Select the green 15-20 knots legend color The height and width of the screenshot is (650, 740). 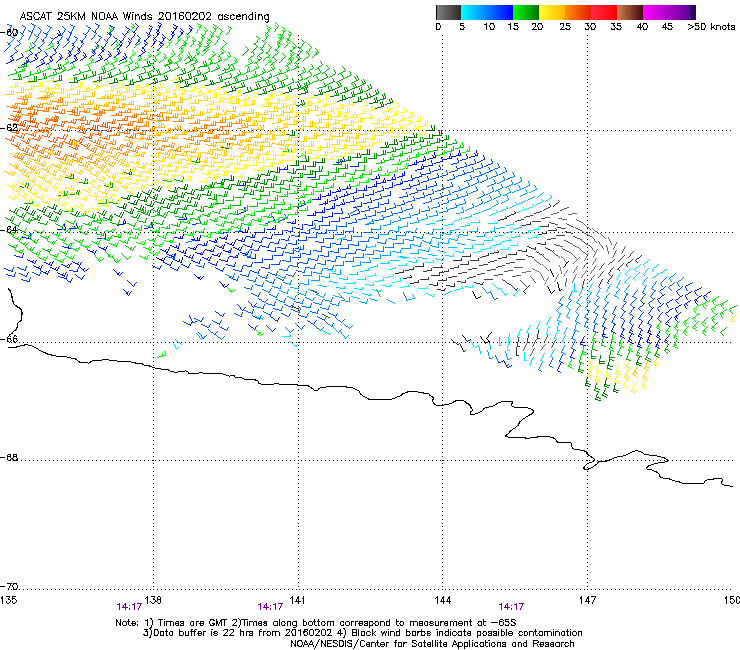(526, 12)
